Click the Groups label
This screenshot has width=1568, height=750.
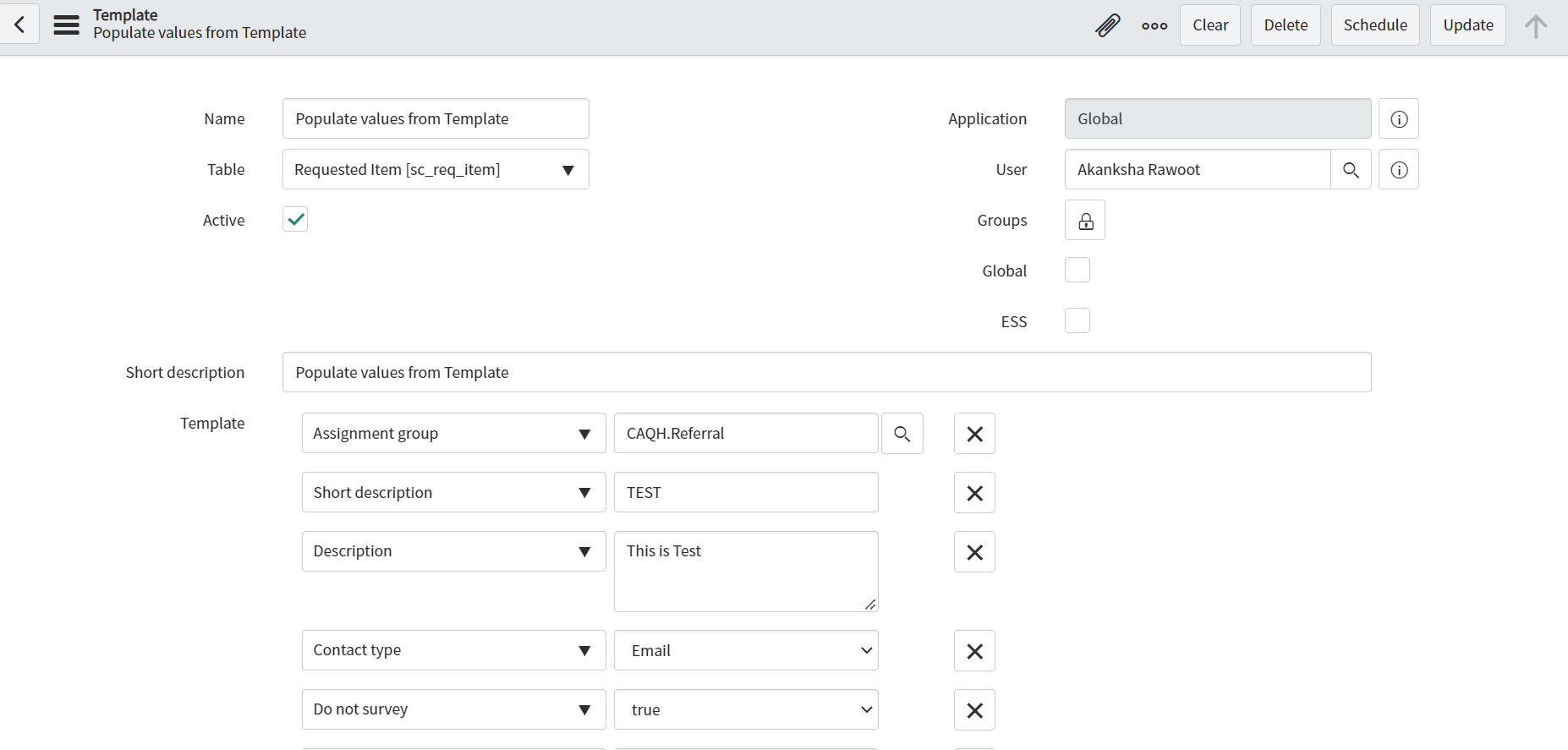[x=1002, y=220]
